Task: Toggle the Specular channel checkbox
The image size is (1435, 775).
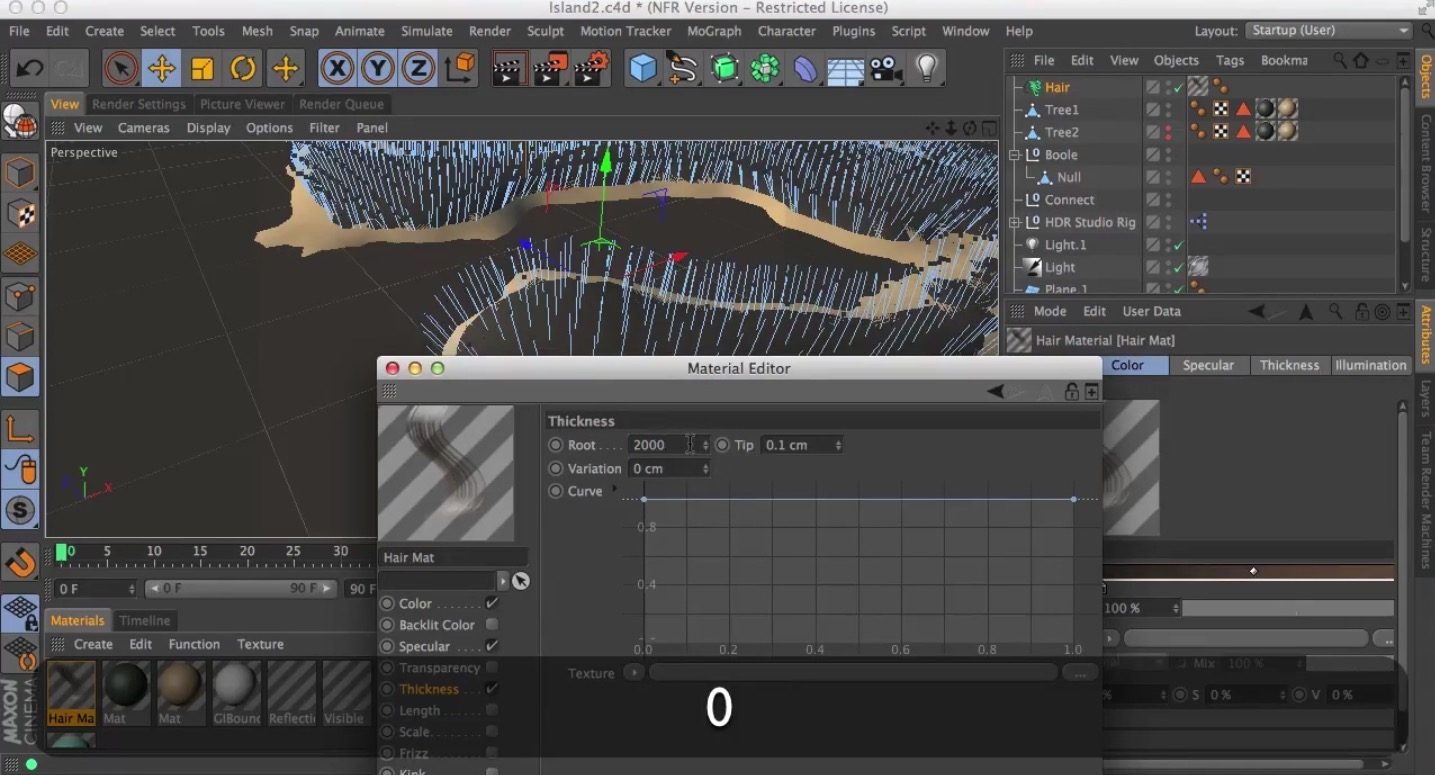Action: coord(491,646)
